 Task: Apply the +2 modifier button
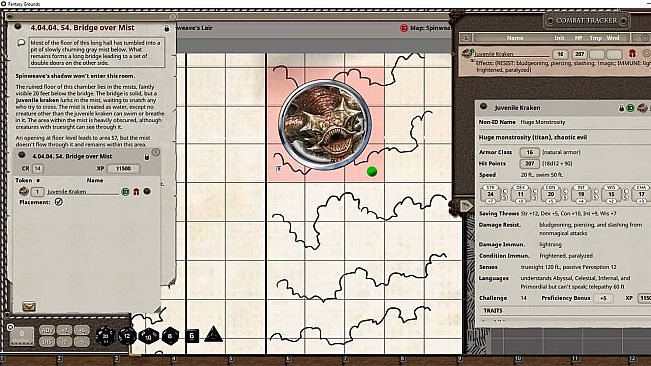tap(64, 330)
